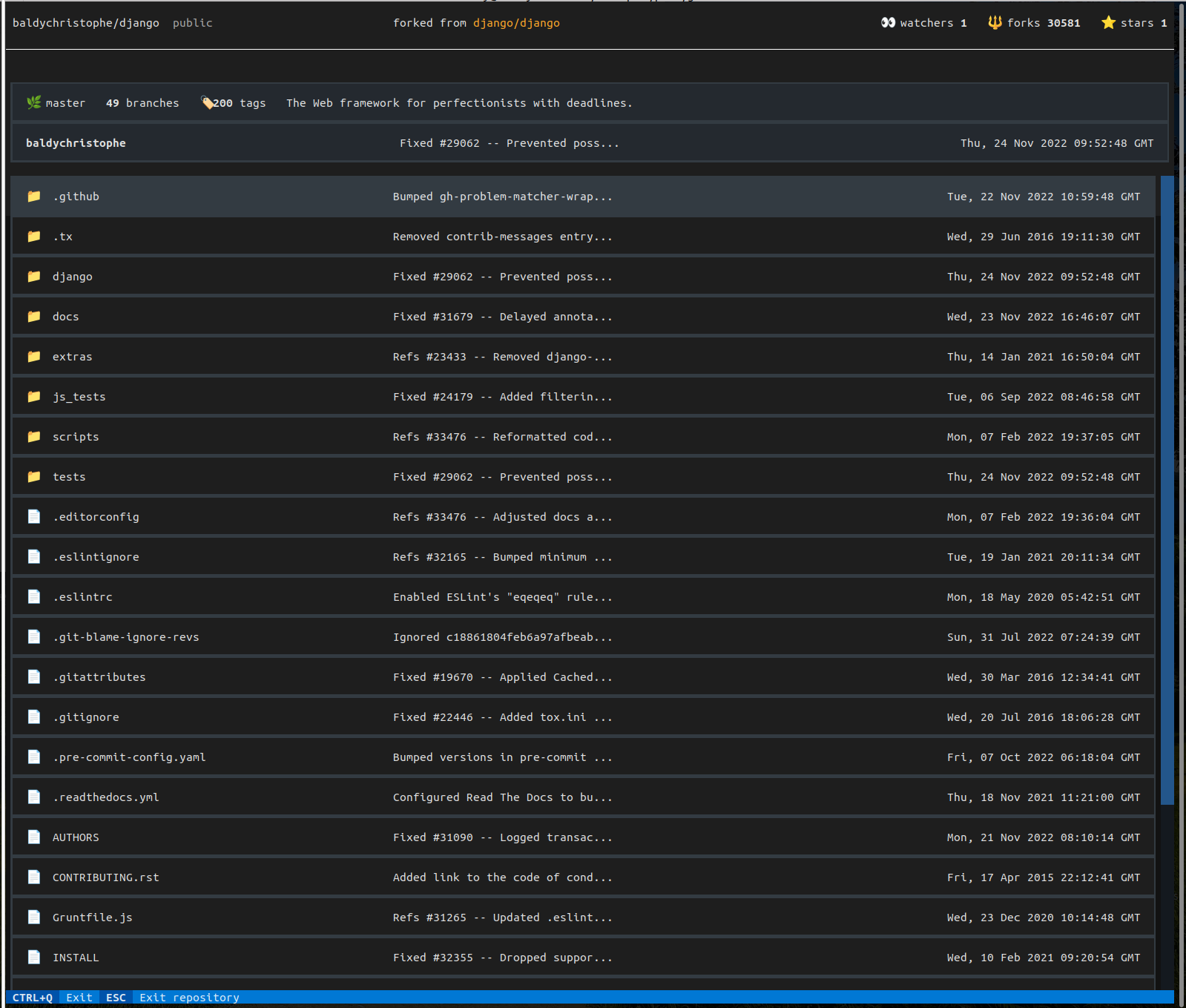Select the .github folder name
1186x1008 pixels.
(76, 197)
